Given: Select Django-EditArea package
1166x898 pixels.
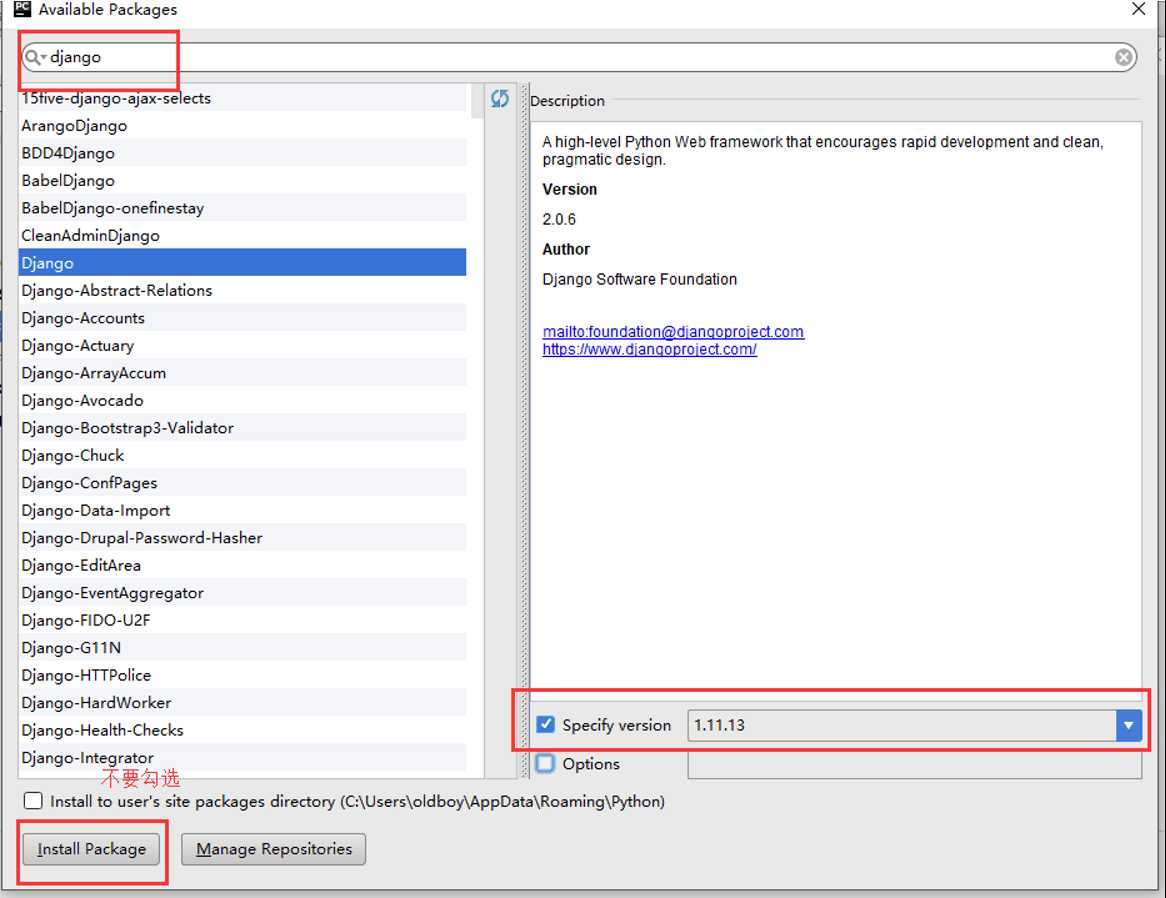Looking at the screenshot, I should coord(242,566).
